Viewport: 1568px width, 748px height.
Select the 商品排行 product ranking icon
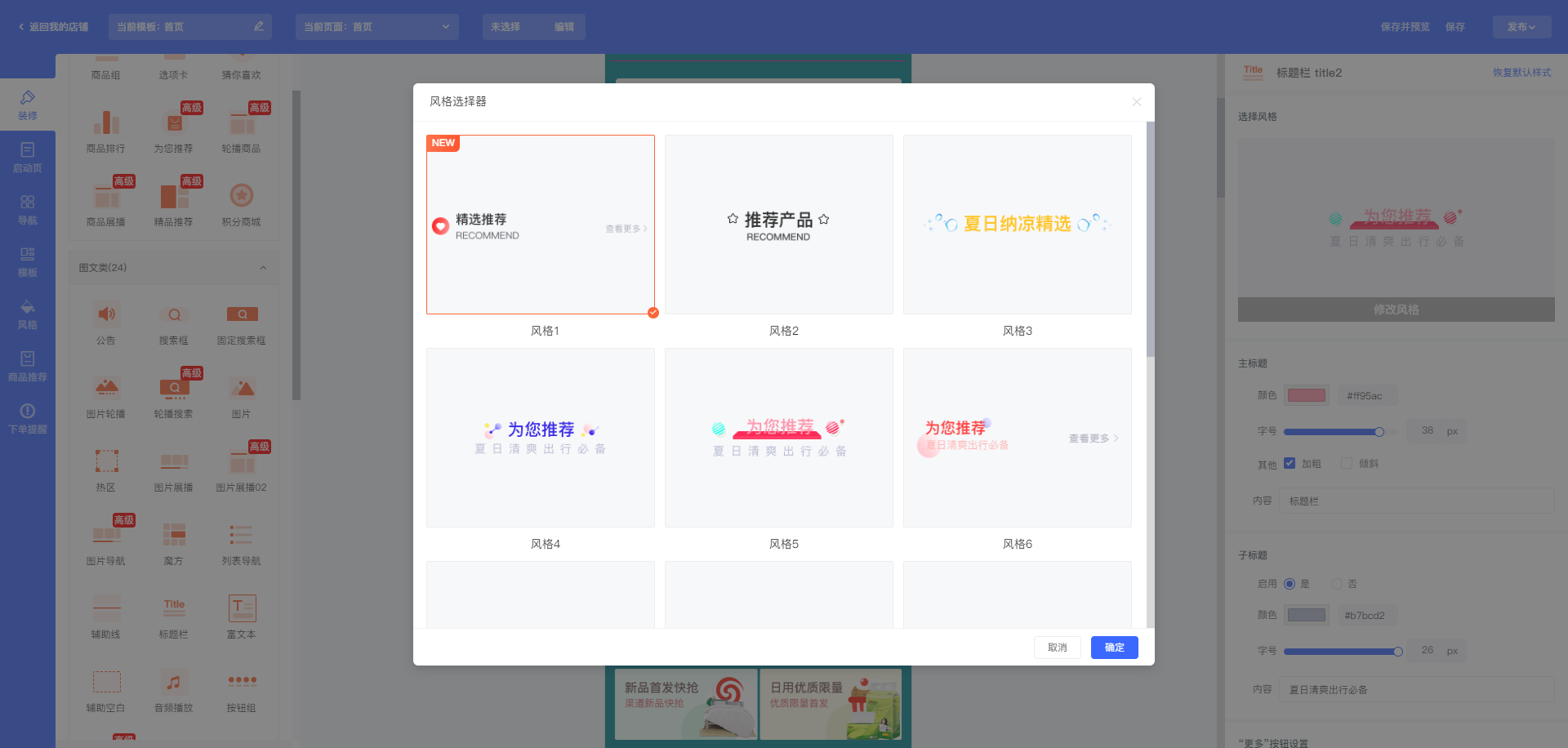coord(106,123)
